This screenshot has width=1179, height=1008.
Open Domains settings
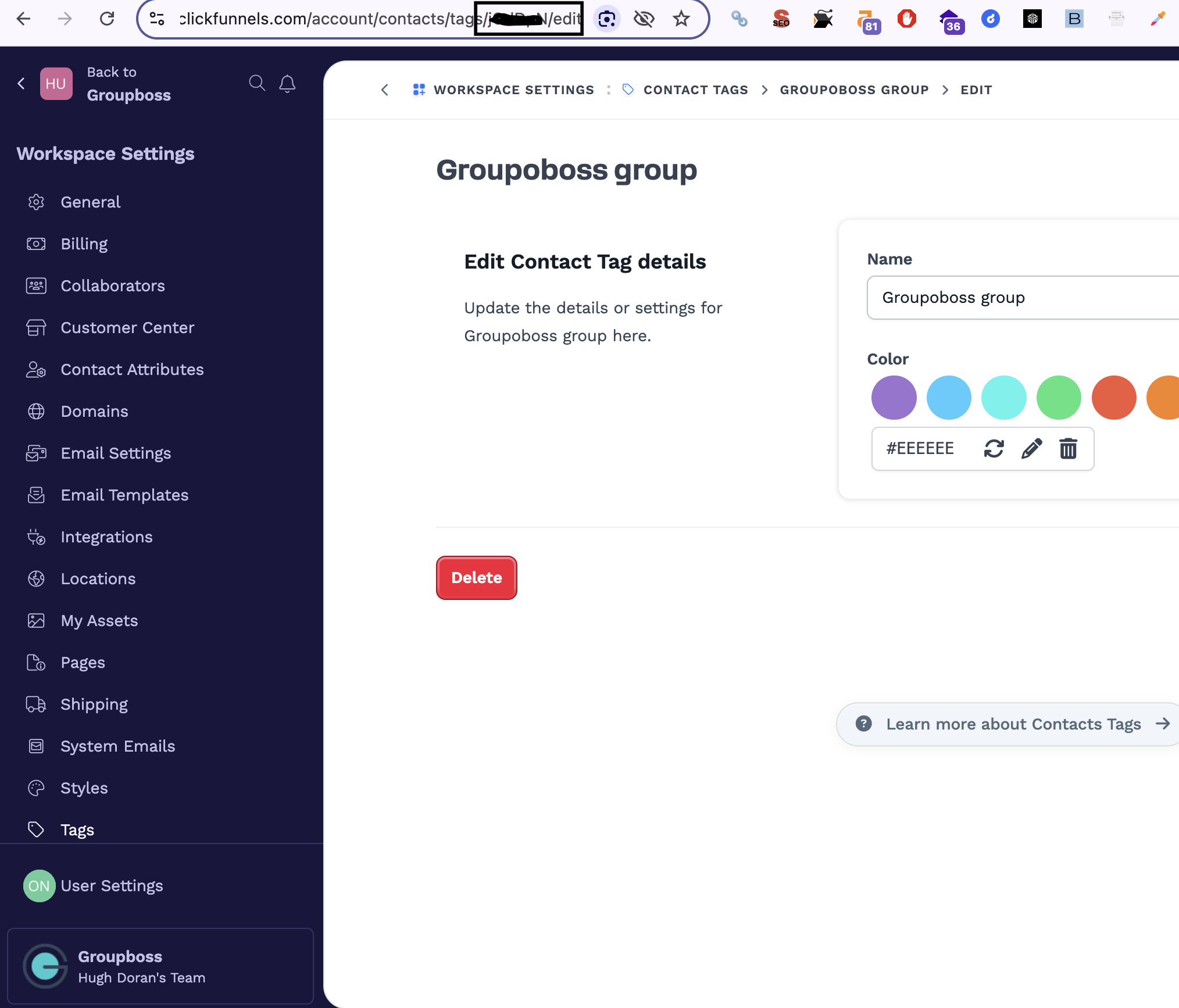(94, 411)
